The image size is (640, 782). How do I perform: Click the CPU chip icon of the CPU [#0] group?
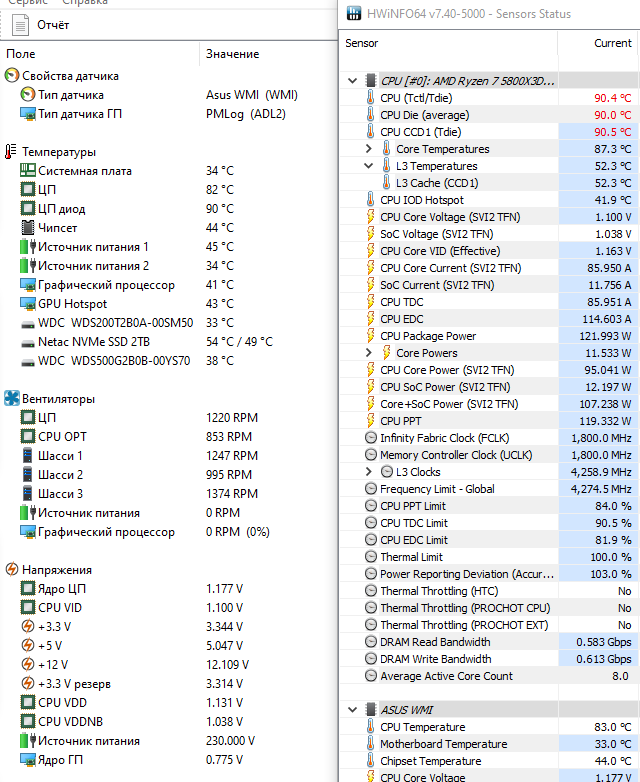[x=371, y=81]
